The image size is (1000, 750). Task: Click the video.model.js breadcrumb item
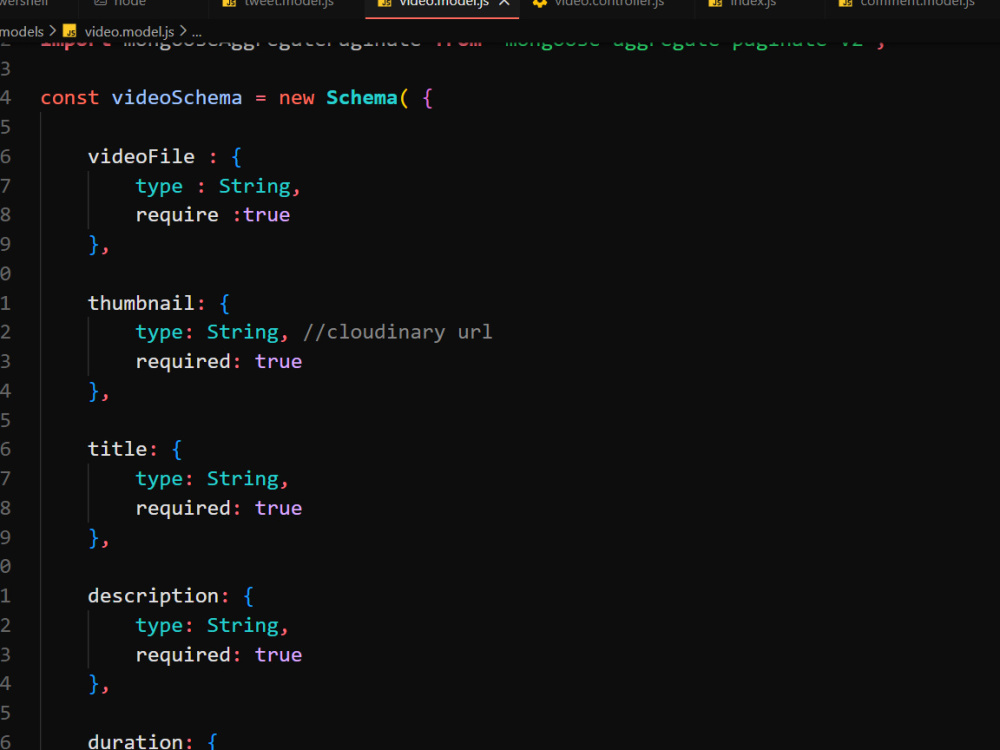129,32
